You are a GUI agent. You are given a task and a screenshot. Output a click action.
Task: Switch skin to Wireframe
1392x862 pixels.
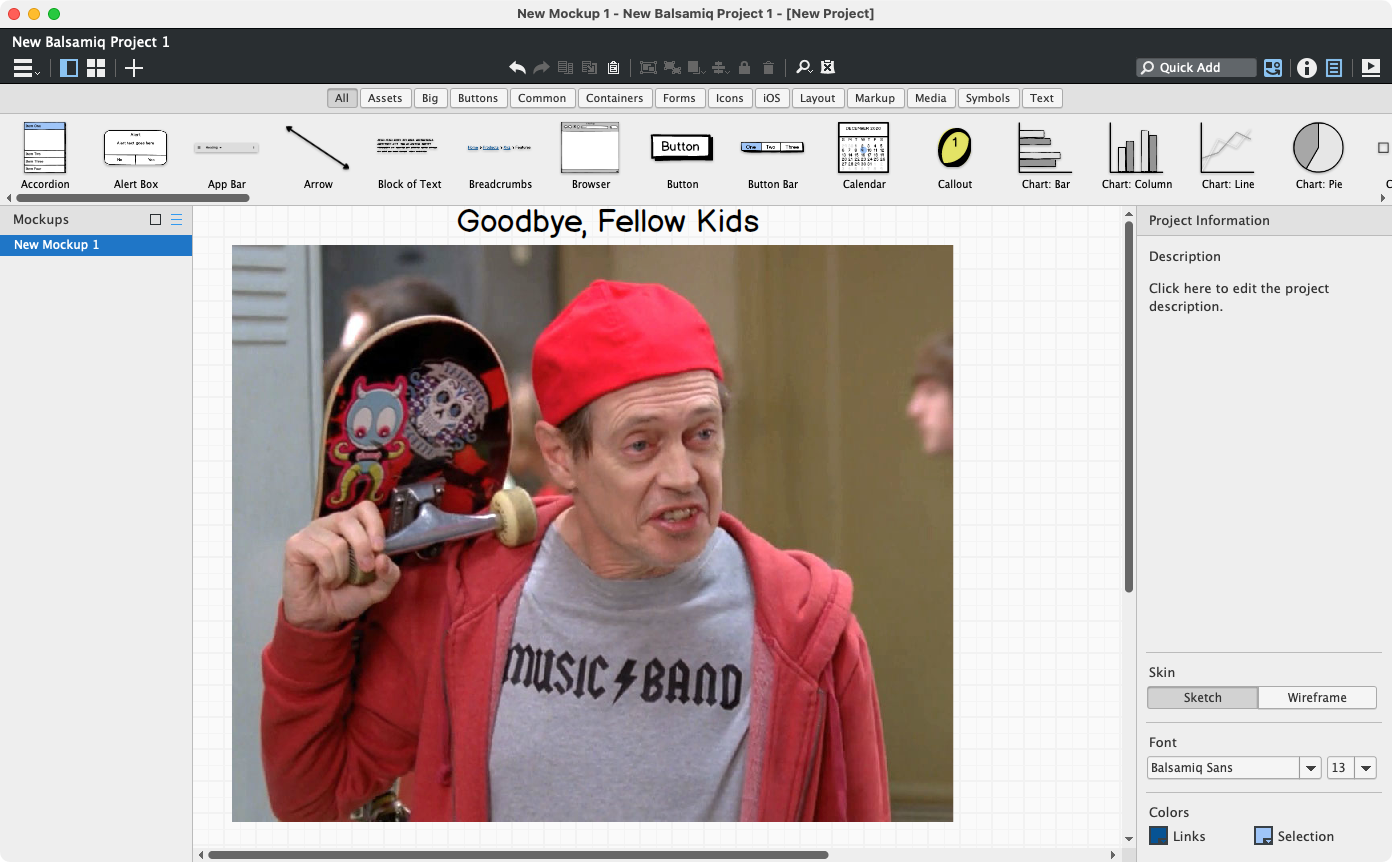point(1316,698)
